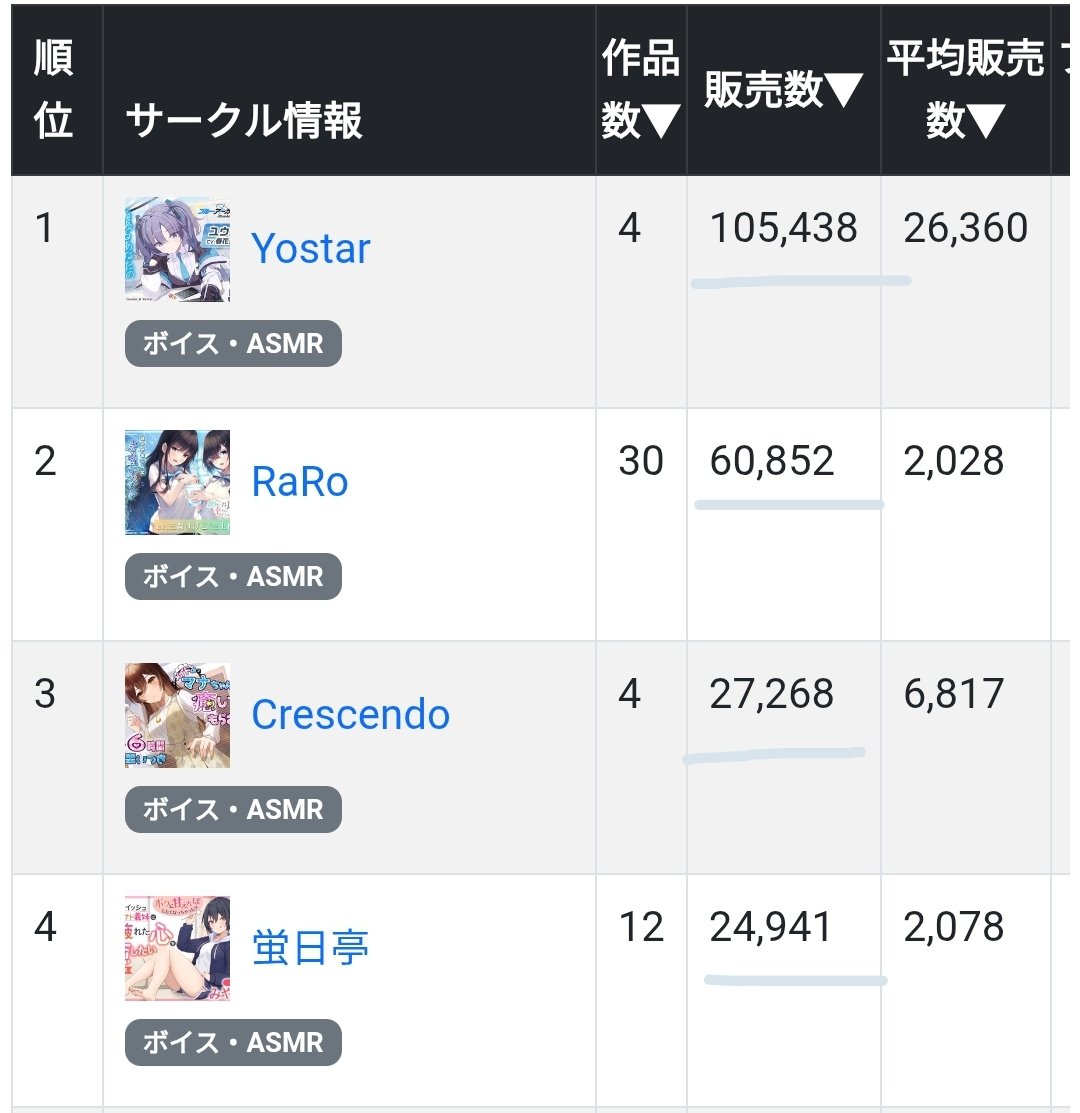Viewport: 1080px width, 1113px height.
Task: Click the Yostar circle name link
Action: tap(310, 248)
